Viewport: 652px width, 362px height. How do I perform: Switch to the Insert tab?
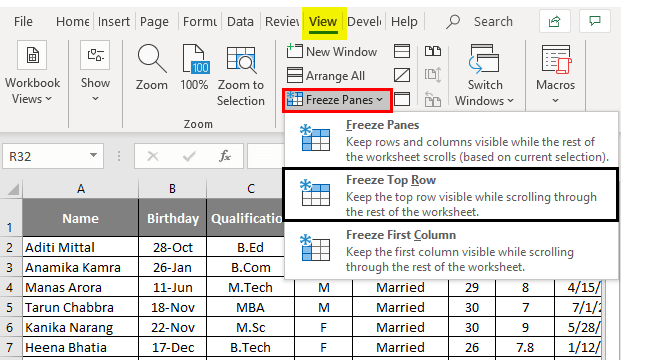114,22
